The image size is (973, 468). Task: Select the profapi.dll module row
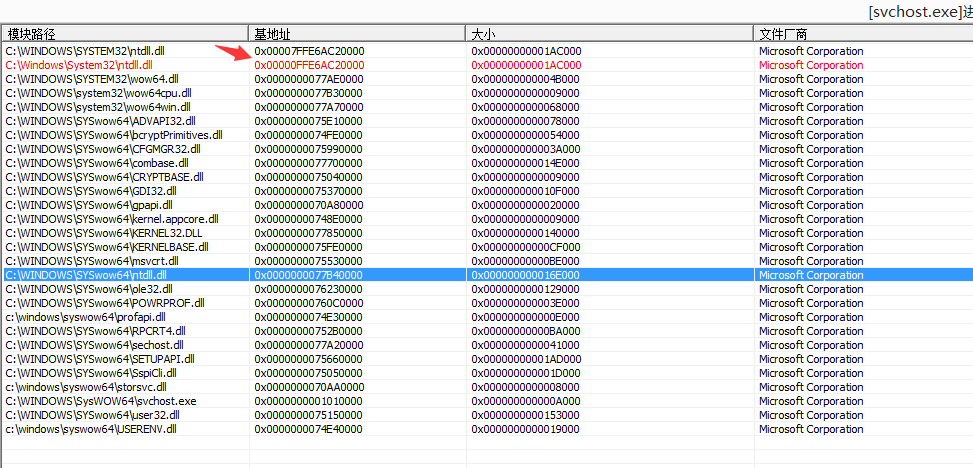tap(488, 317)
